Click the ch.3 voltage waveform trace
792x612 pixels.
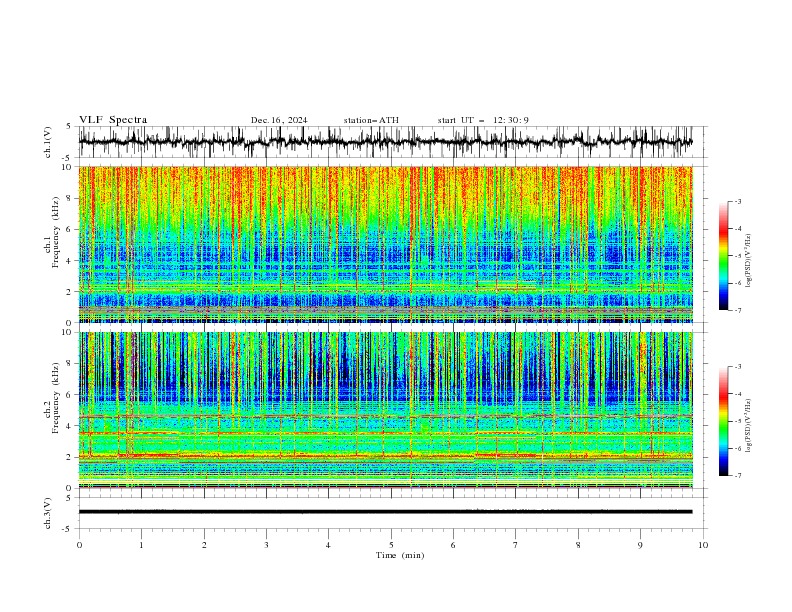click(386, 512)
